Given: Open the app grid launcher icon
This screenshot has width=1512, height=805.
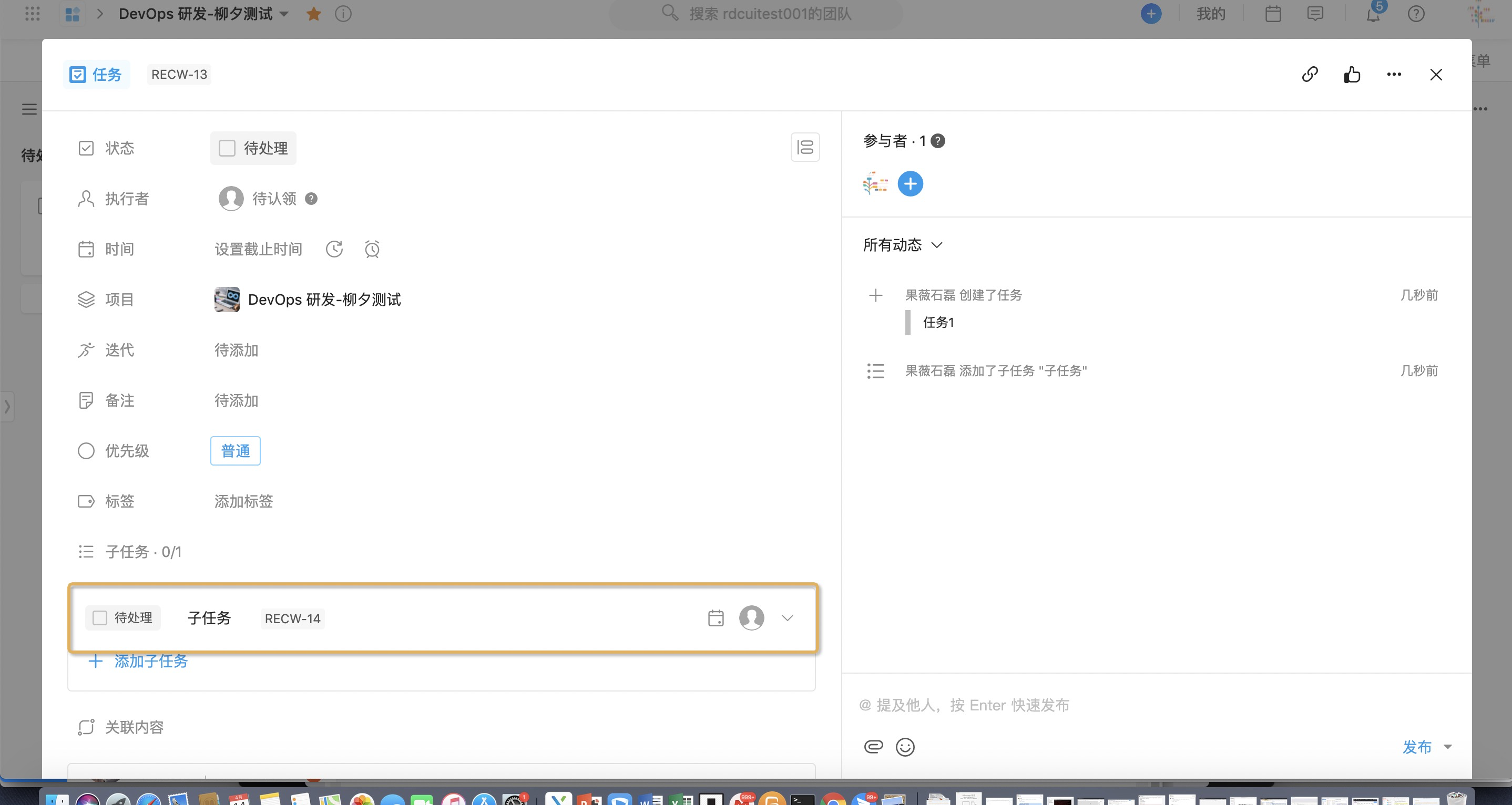Looking at the screenshot, I should (x=33, y=14).
